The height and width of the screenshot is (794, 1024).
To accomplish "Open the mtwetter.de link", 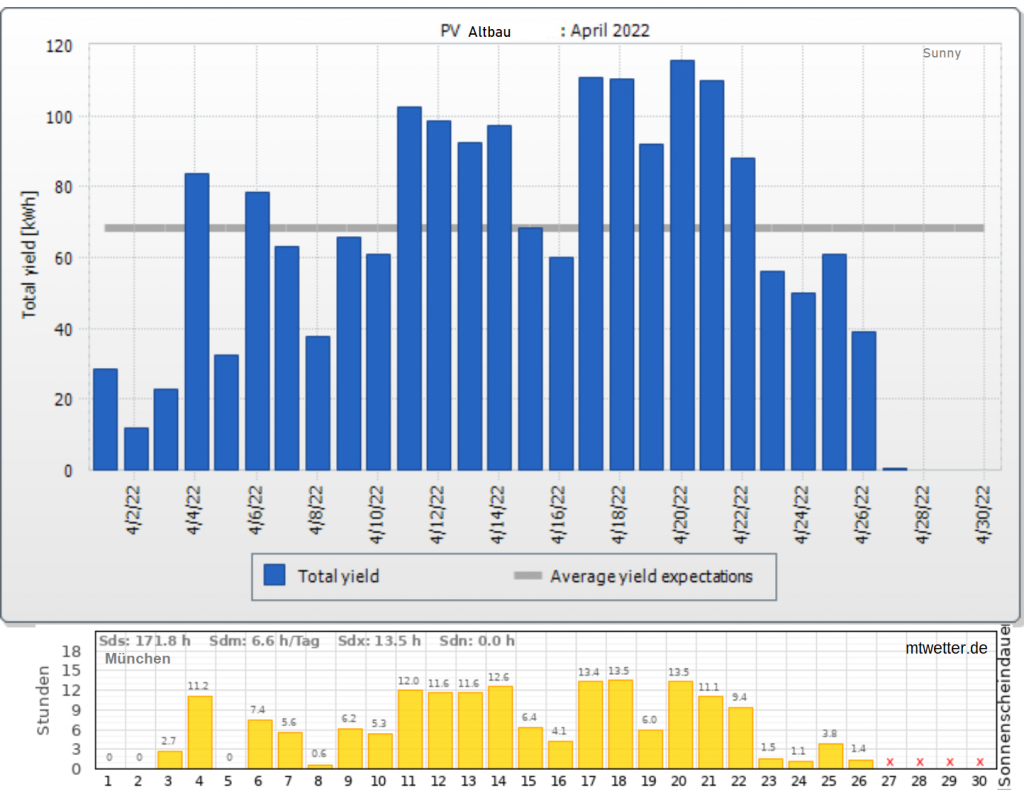I will point(944,648).
